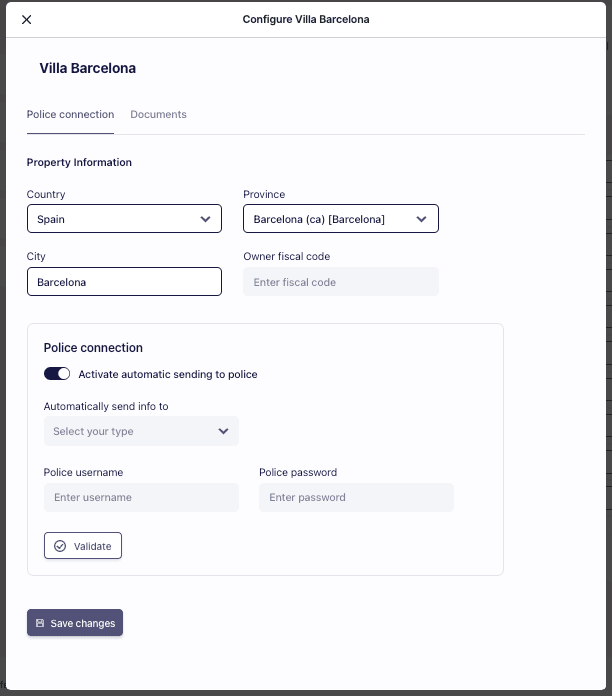Image resolution: width=612 pixels, height=696 pixels.
Task: Click the 'Select your type' chevron icon
Action: click(x=223, y=432)
